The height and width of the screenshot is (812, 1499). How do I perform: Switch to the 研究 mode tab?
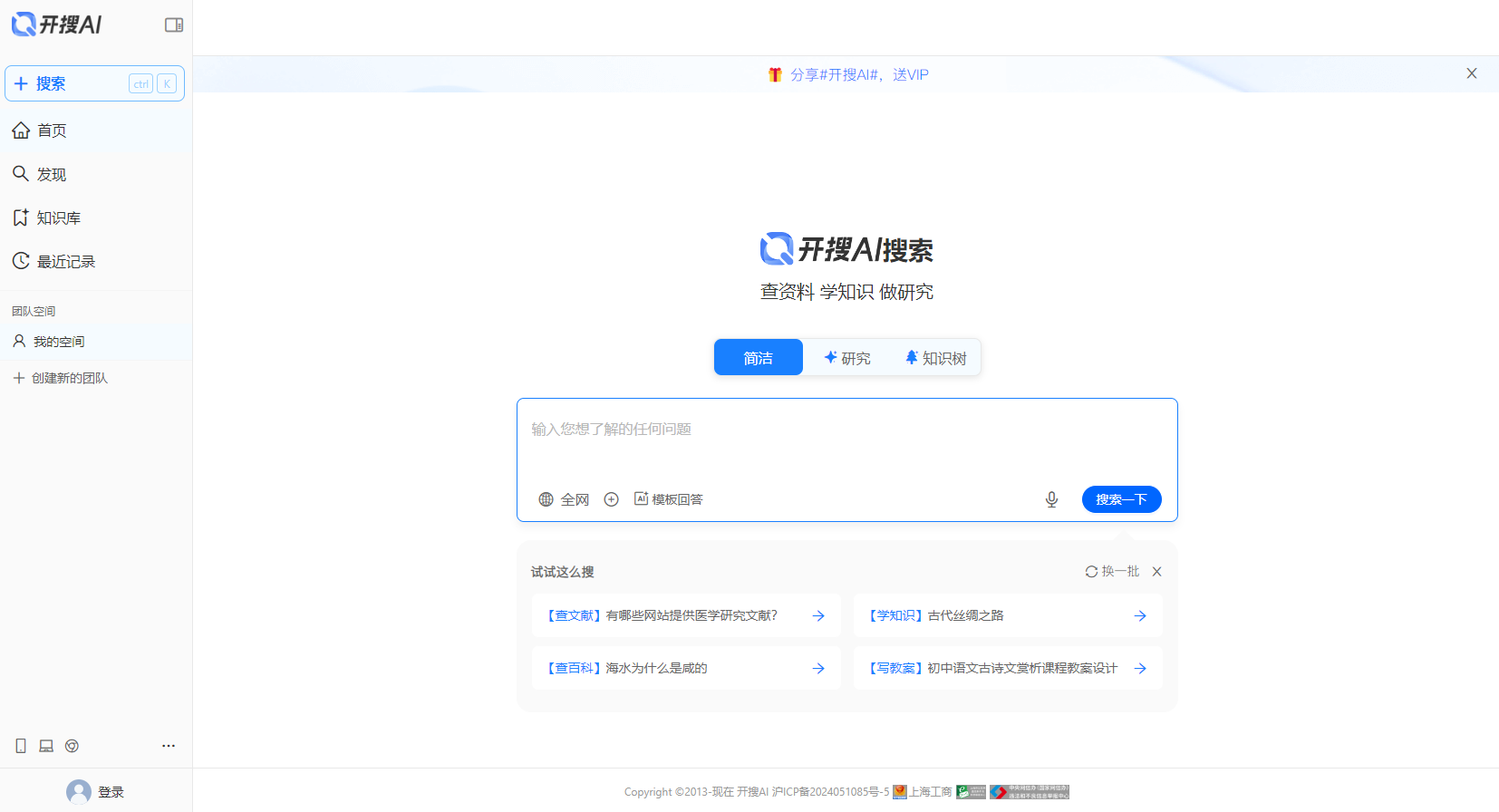846,358
